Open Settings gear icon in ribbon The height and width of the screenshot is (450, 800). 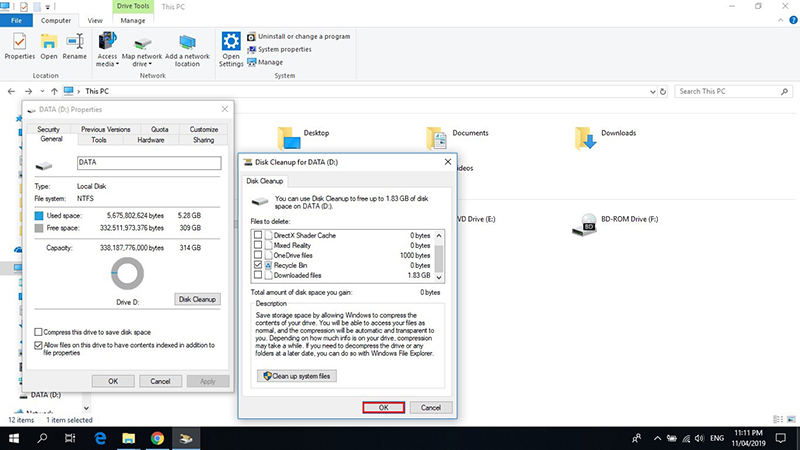pos(231,42)
